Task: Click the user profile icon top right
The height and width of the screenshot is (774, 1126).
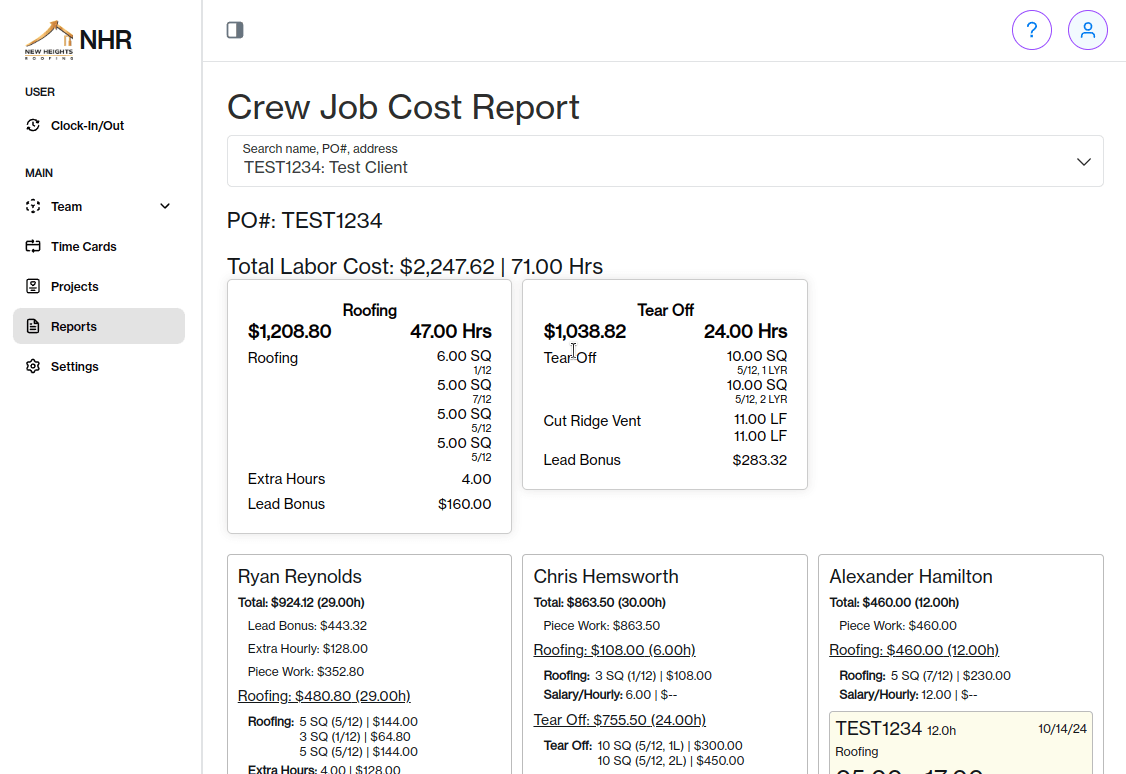Action: tap(1088, 30)
